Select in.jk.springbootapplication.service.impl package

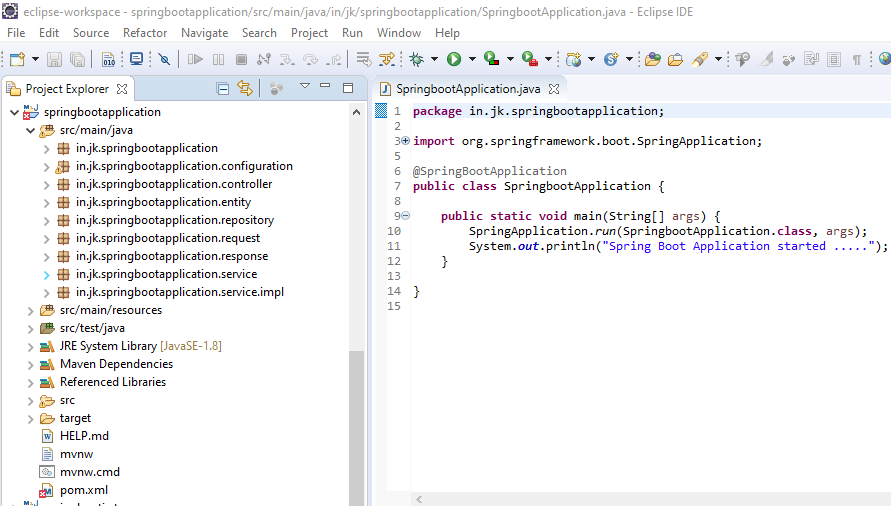pyautogui.click(x=180, y=292)
